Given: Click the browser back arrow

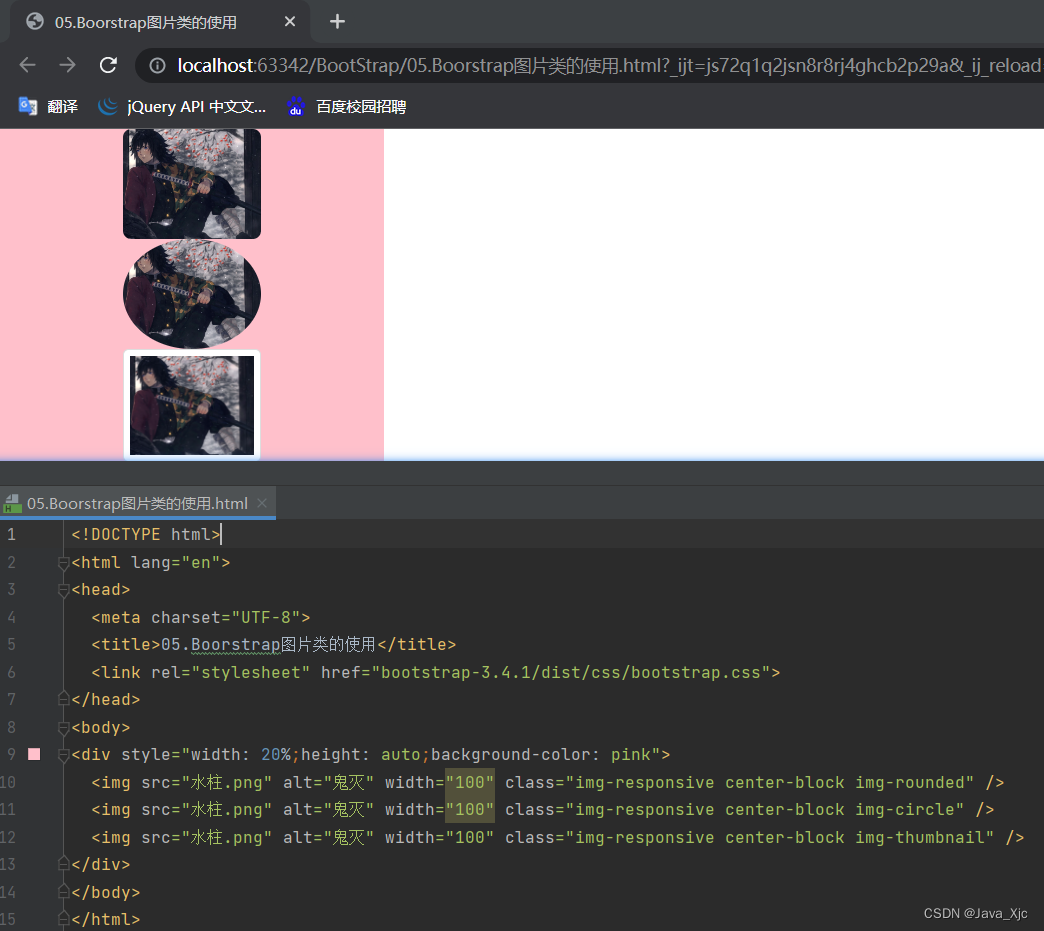Looking at the screenshot, I should tap(27, 65).
